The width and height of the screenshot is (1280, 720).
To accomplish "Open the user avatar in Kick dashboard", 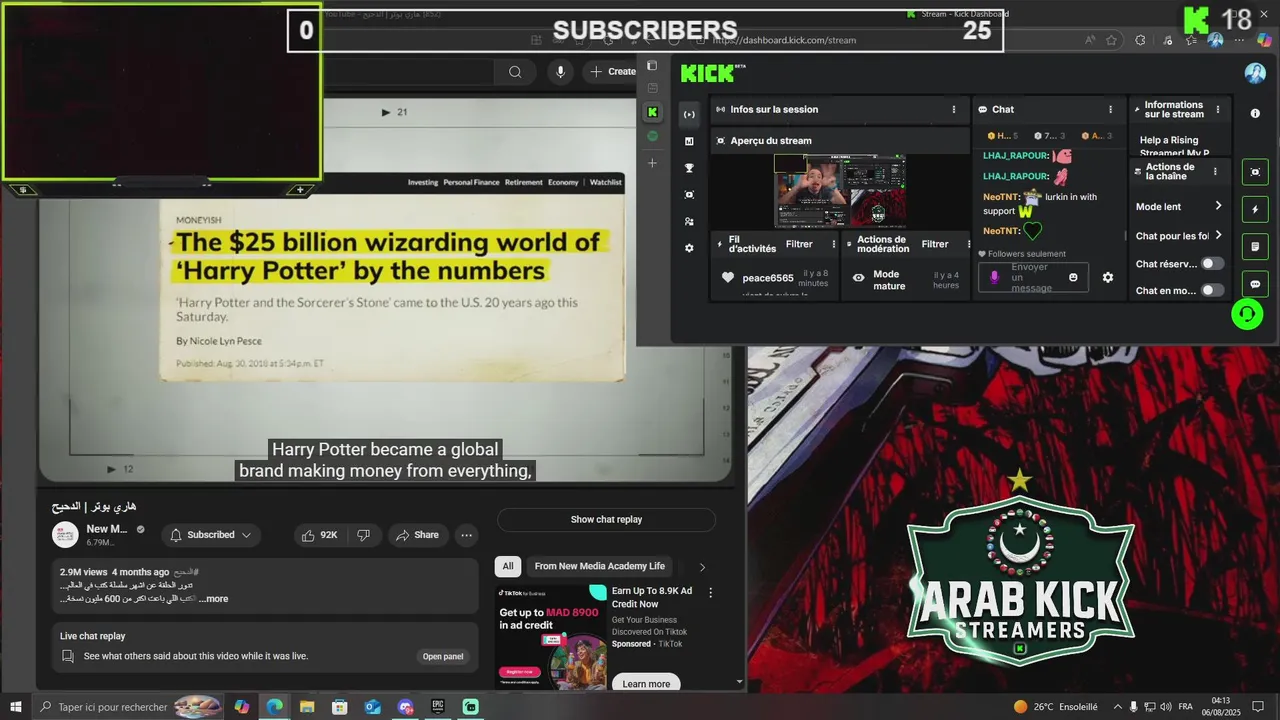I will click(1255, 73).
